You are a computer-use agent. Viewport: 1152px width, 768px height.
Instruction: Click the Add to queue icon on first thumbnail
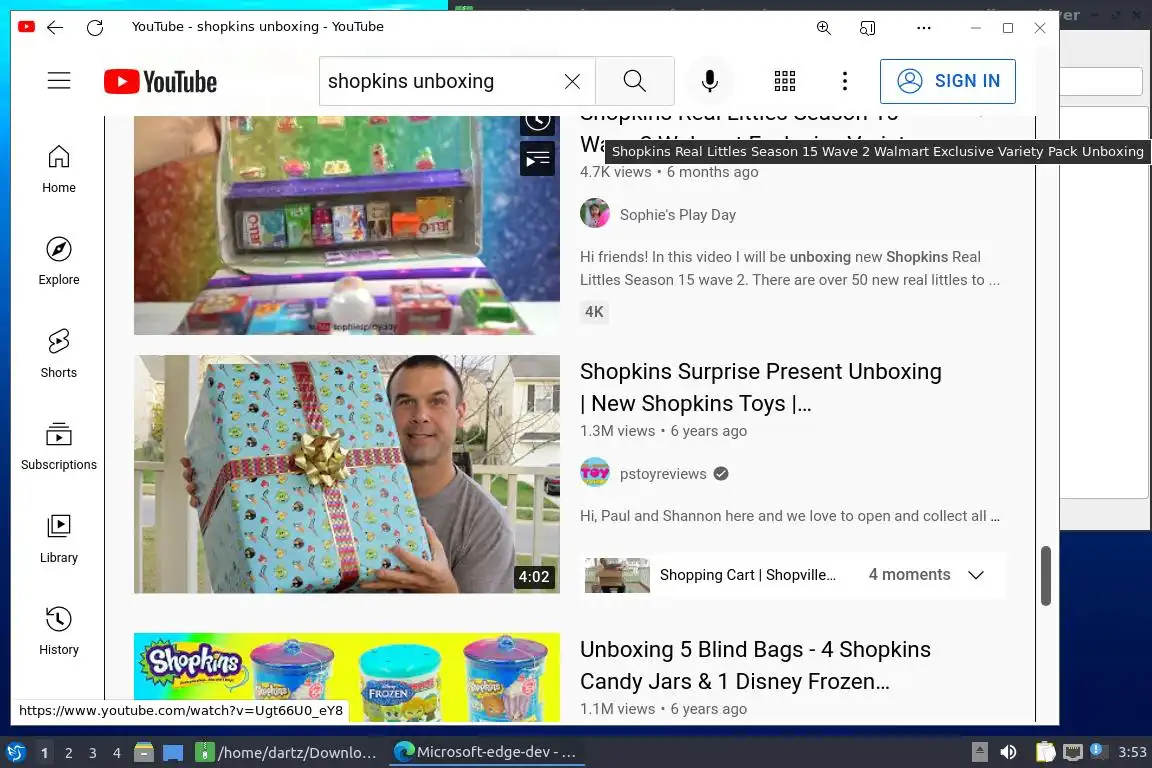click(537, 158)
